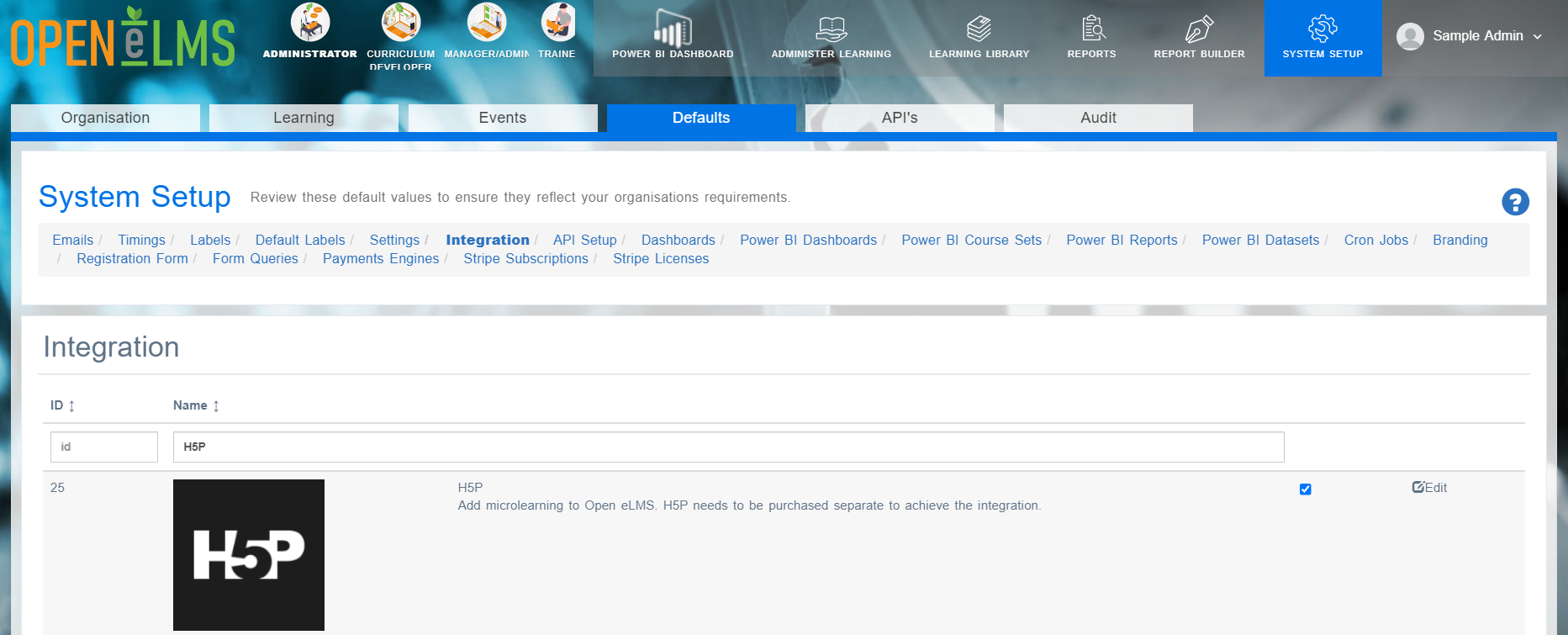Screen dimensions: 1568x635
Task: Click the Sample Admin avatar icon
Action: tap(1410, 36)
